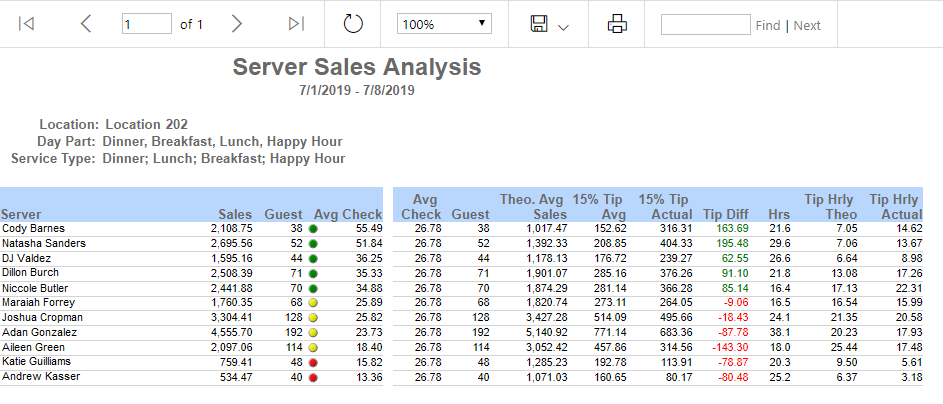Click tip diff value 163.69
943x404 pixels.
pyautogui.click(x=733, y=228)
